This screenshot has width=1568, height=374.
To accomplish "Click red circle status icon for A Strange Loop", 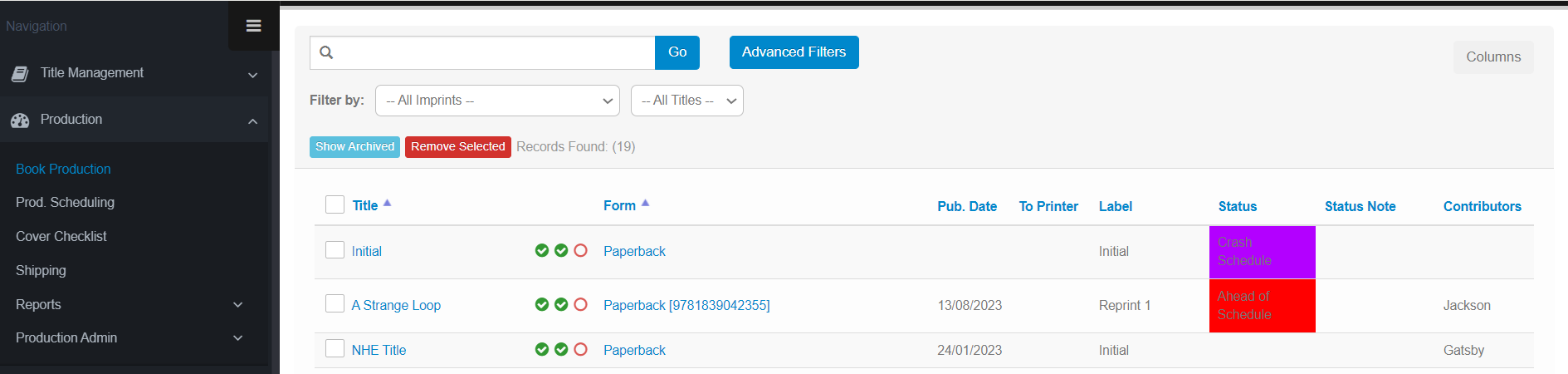I will coord(581,304).
